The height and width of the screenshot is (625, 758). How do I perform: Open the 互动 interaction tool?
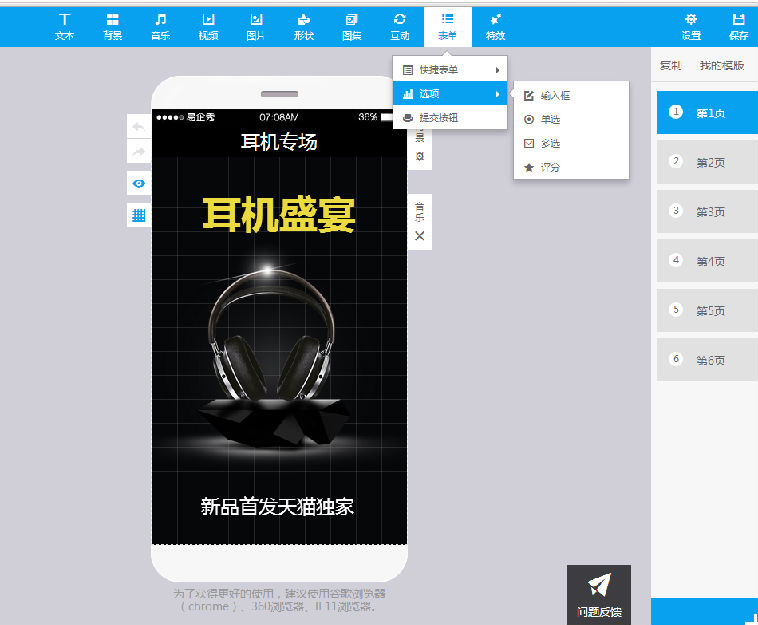point(399,27)
